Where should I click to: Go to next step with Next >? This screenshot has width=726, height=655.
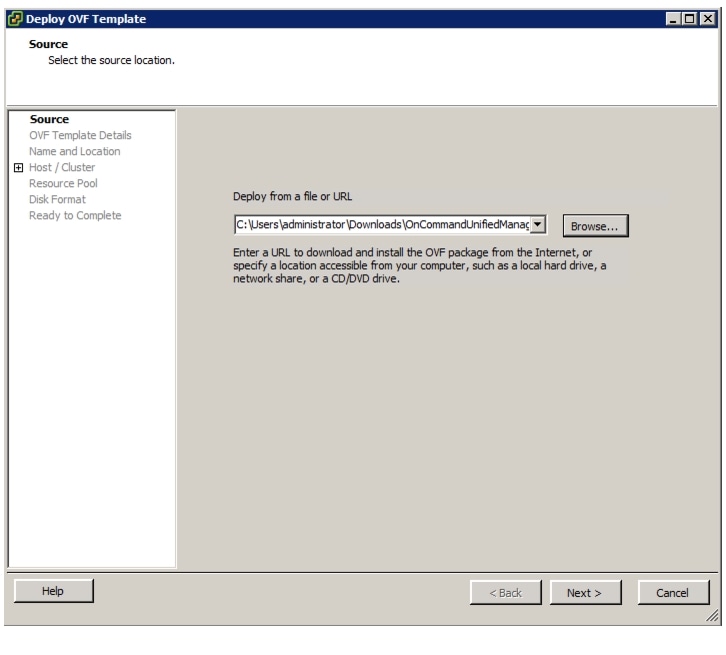tap(585, 593)
